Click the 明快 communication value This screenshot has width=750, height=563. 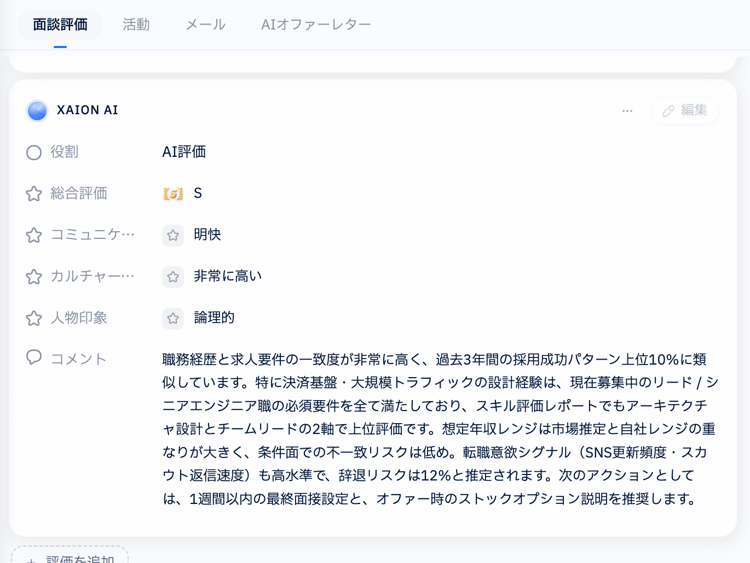[x=207, y=234]
